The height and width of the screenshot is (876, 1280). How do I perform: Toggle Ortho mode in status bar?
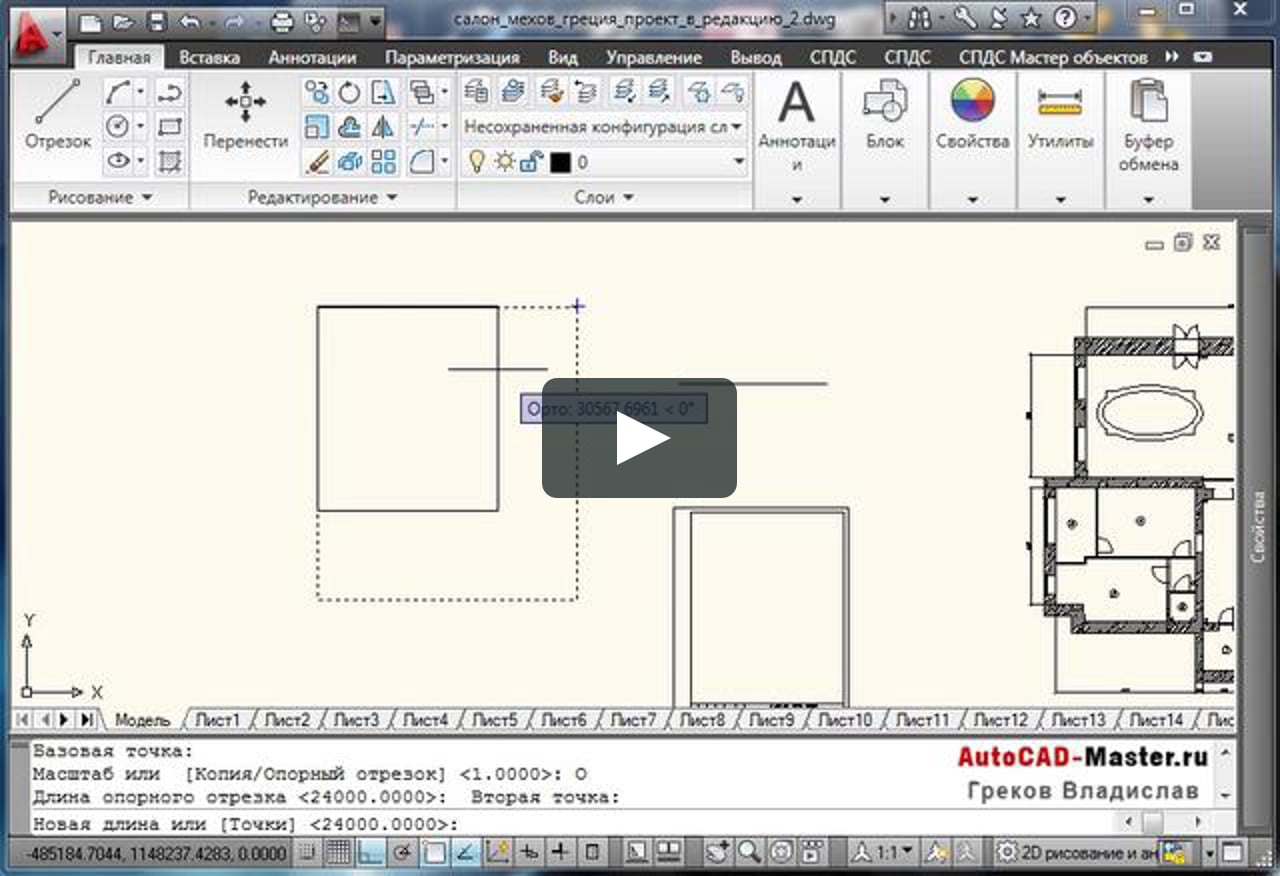tap(371, 853)
